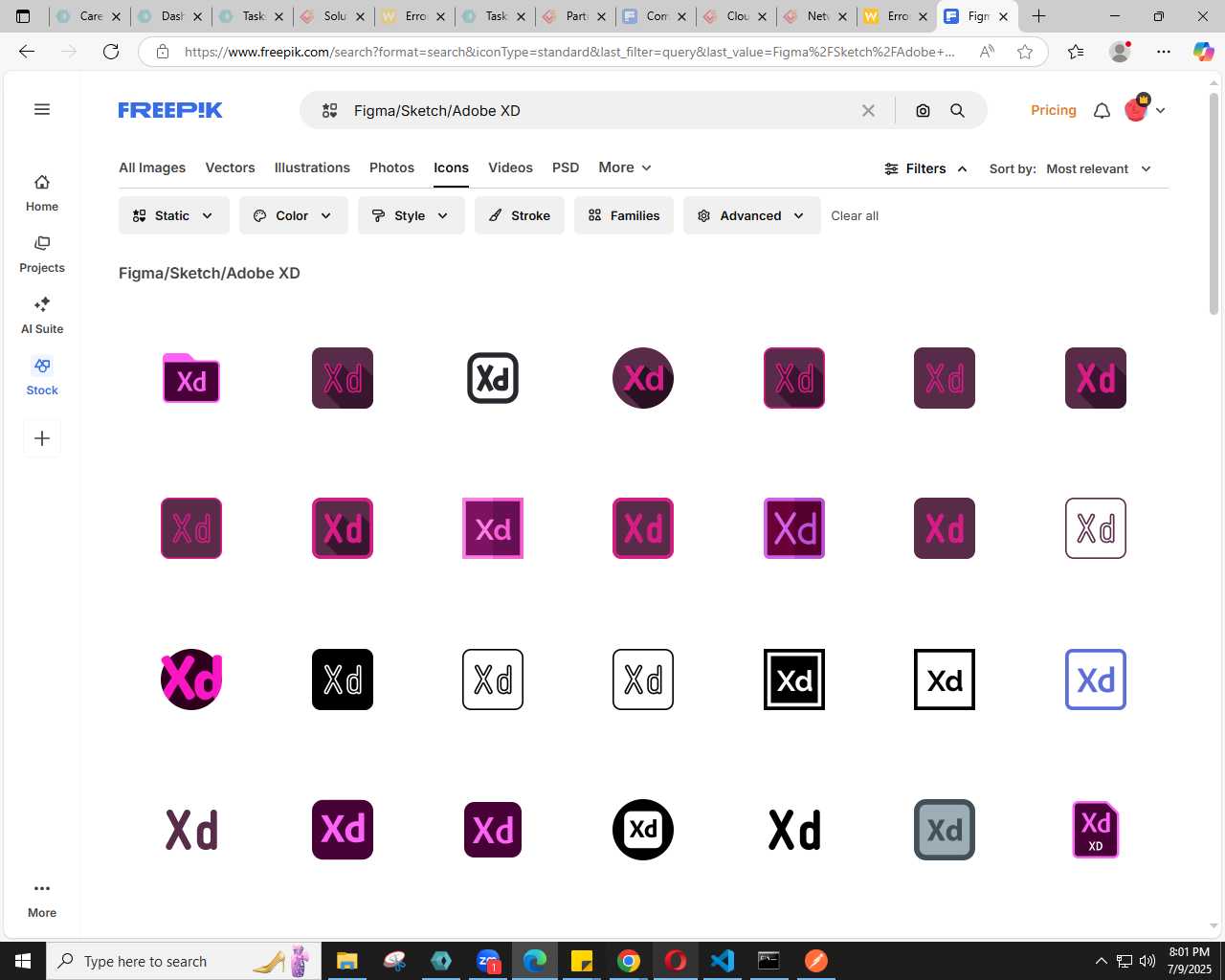Select the black circle Xd icon
Image resolution: width=1225 pixels, height=980 pixels.
tap(643, 830)
